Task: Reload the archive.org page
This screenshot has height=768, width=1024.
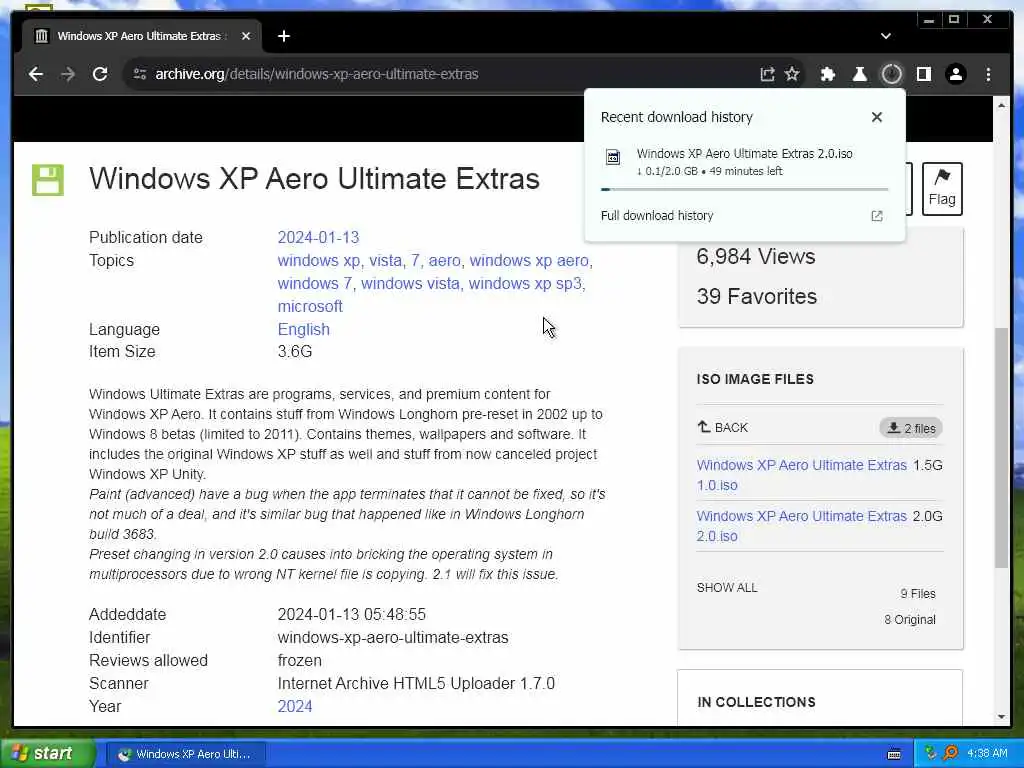Action: pyautogui.click(x=100, y=74)
